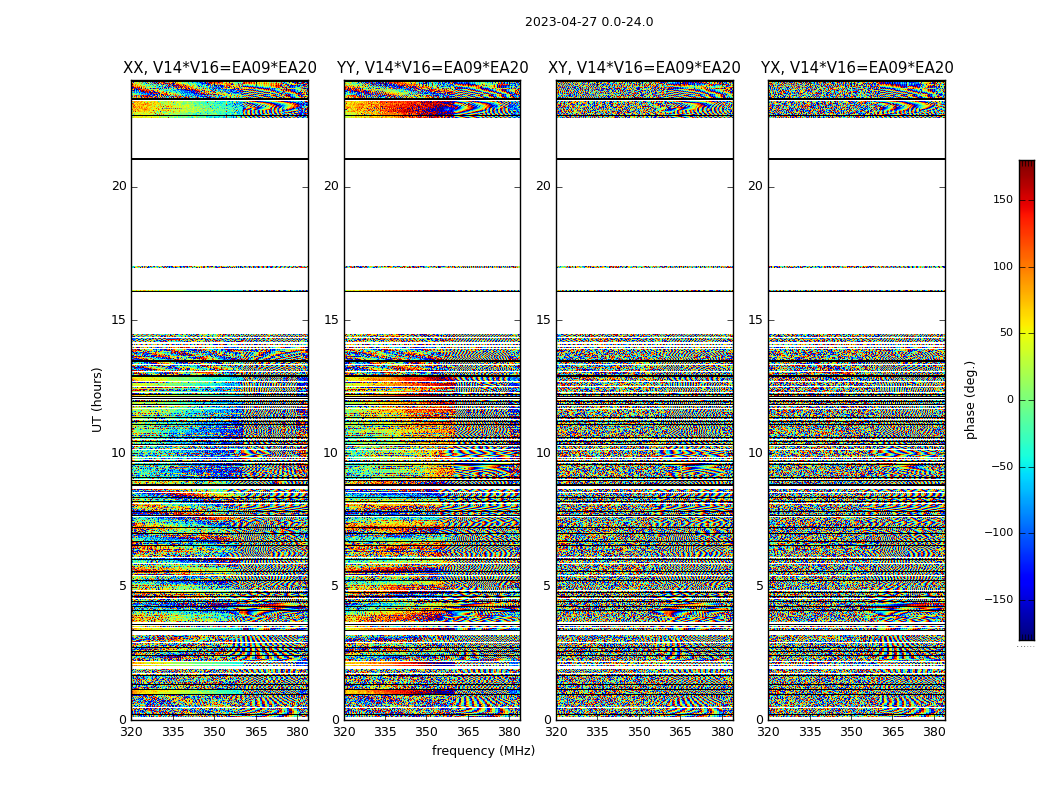Click the '365' frequency tick under XY panel
Viewport: 1050px width, 800px height.
[x=680, y=732]
